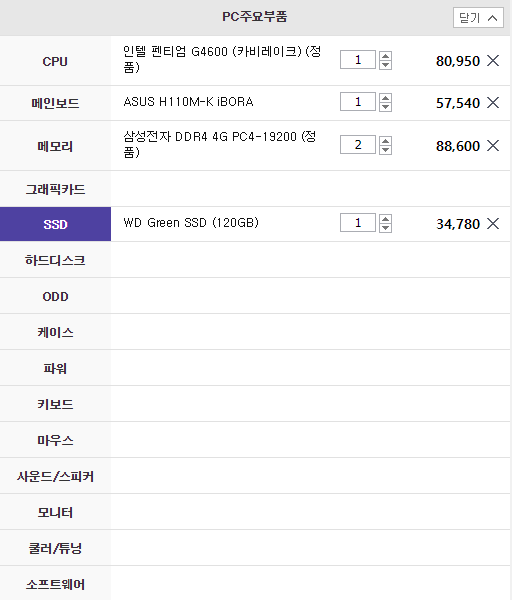This screenshot has width=512, height=600.
Task: Increase CPU quantity with up arrow
Action: (x=385, y=56)
